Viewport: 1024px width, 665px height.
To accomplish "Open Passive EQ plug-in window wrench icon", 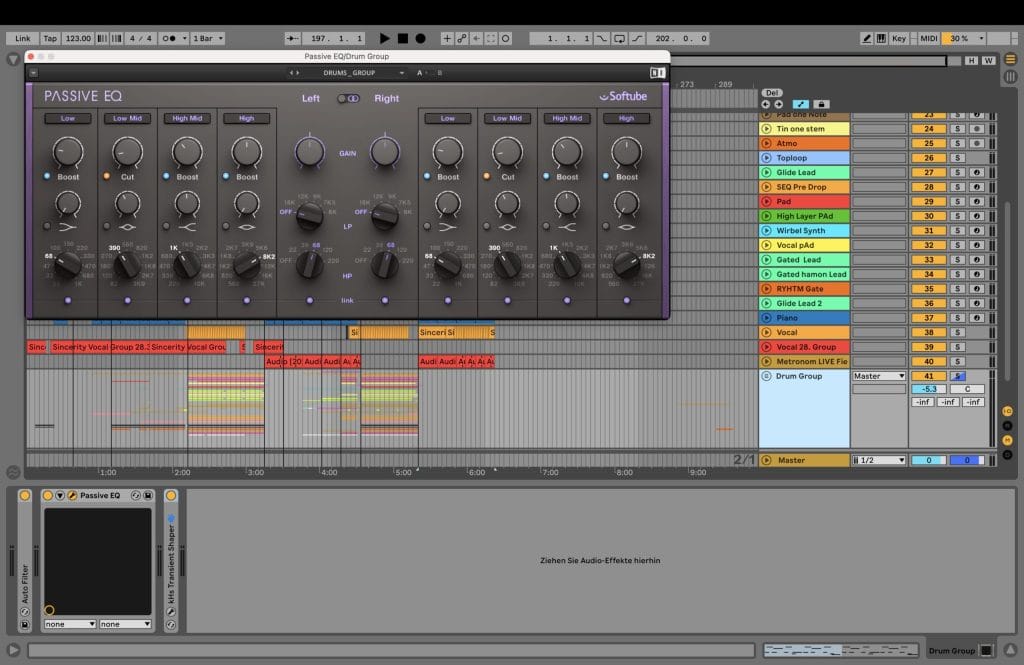I will (x=72, y=496).
